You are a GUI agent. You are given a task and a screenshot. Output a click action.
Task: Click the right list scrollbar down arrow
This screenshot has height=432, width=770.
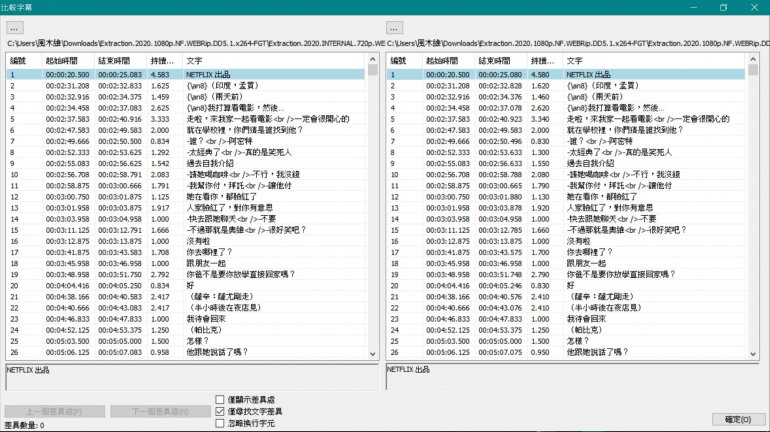point(753,354)
